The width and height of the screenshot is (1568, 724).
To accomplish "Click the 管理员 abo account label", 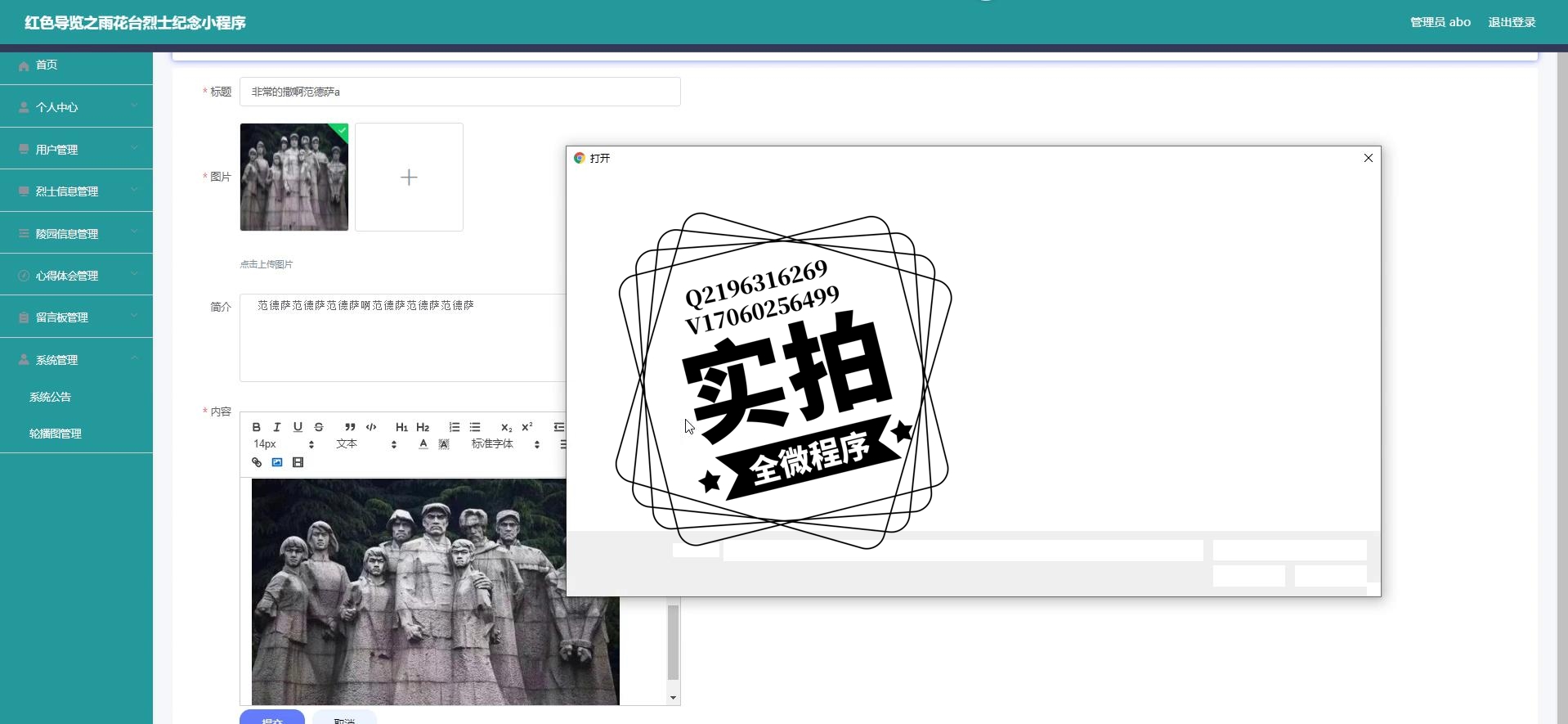I will coord(1440,22).
